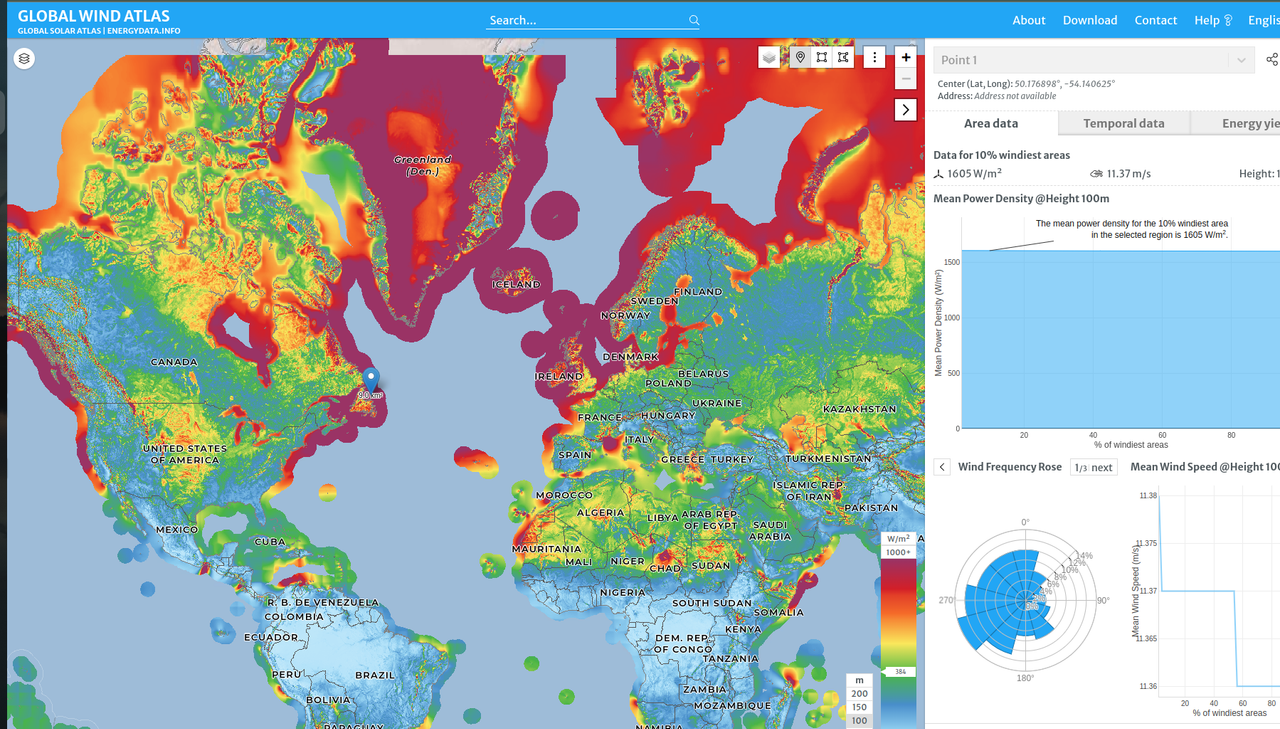Click the ALGERIA label on the map
The image size is (1280, 729).
click(600, 513)
